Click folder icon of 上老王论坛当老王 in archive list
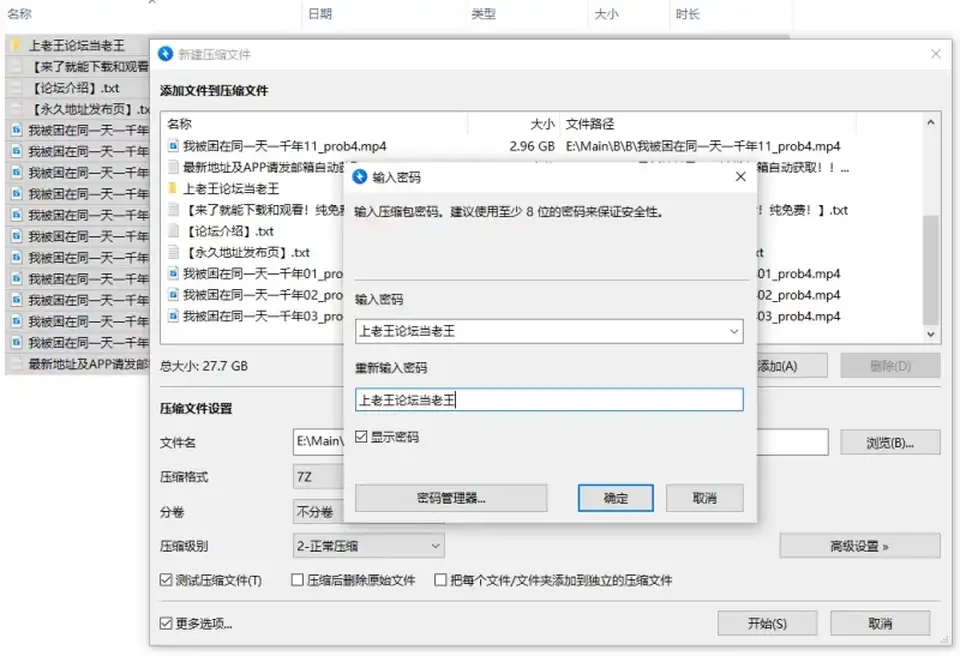 click(x=173, y=188)
